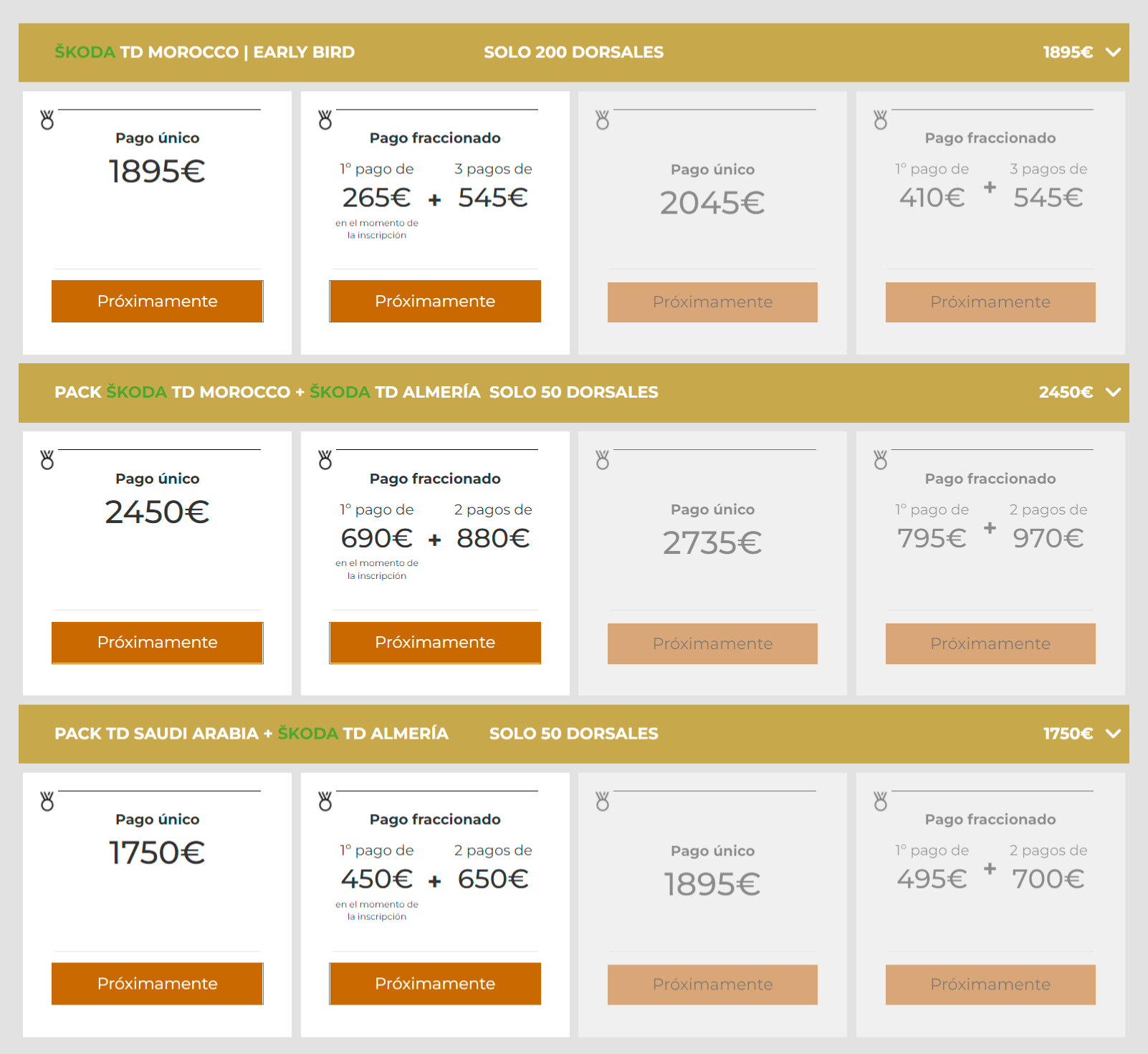
Task: Click the large 1750€ price on white card
Action: (x=157, y=853)
